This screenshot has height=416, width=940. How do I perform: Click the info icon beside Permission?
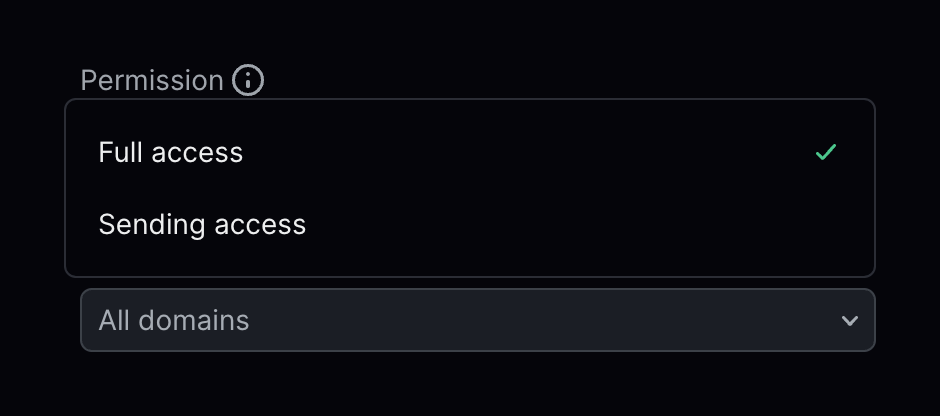coord(248,80)
